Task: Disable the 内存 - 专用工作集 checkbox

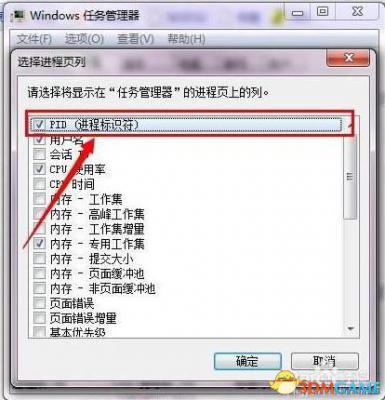Action: pyautogui.click(x=39, y=243)
